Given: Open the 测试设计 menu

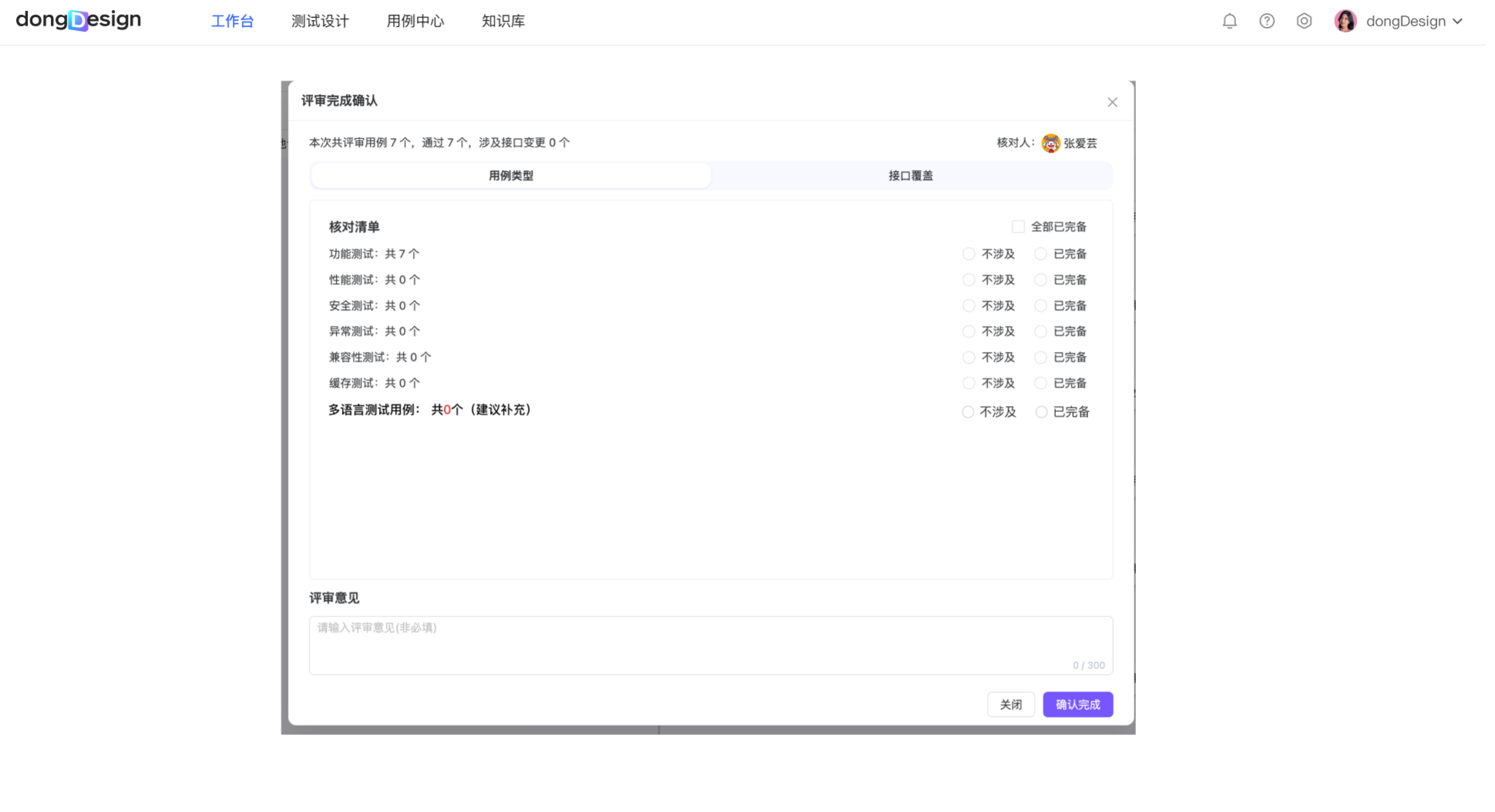Looking at the screenshot, I should (320, 22).
